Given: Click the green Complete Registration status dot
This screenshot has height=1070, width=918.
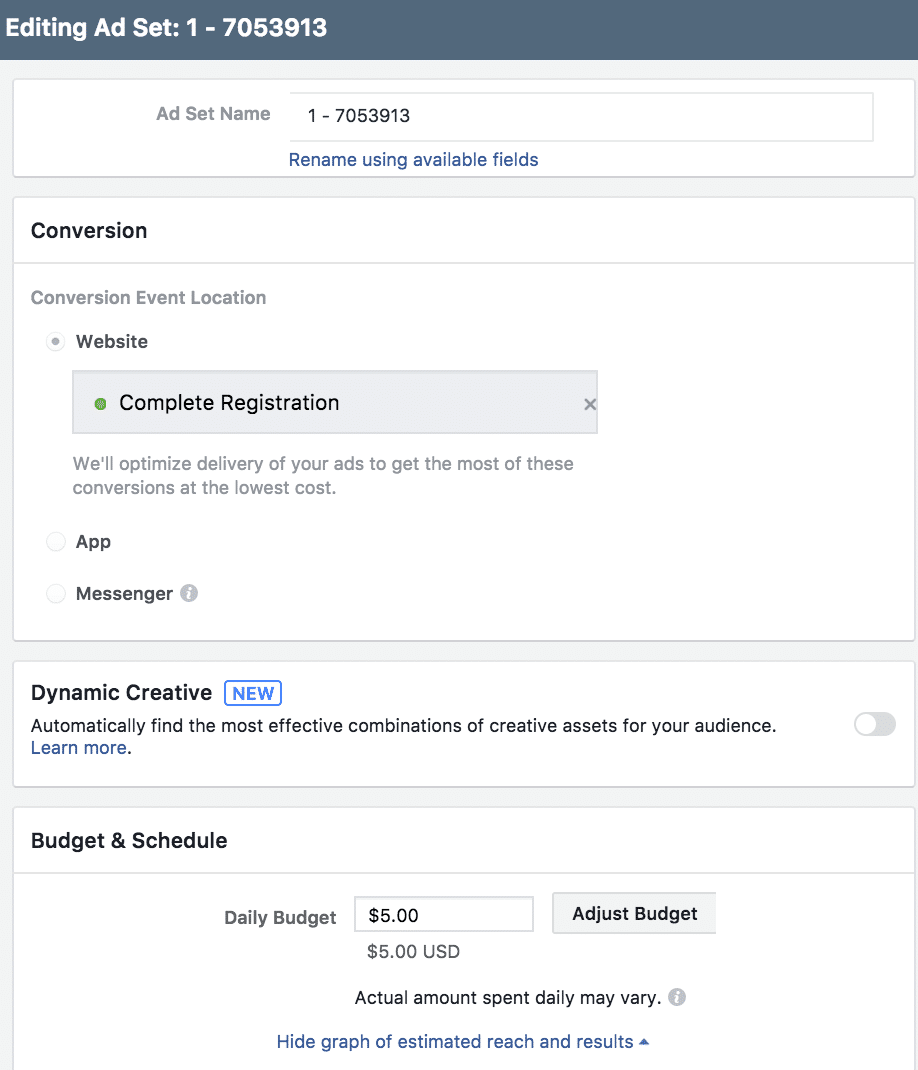Looking at the screenshot, I should click(x=100, y=403).
